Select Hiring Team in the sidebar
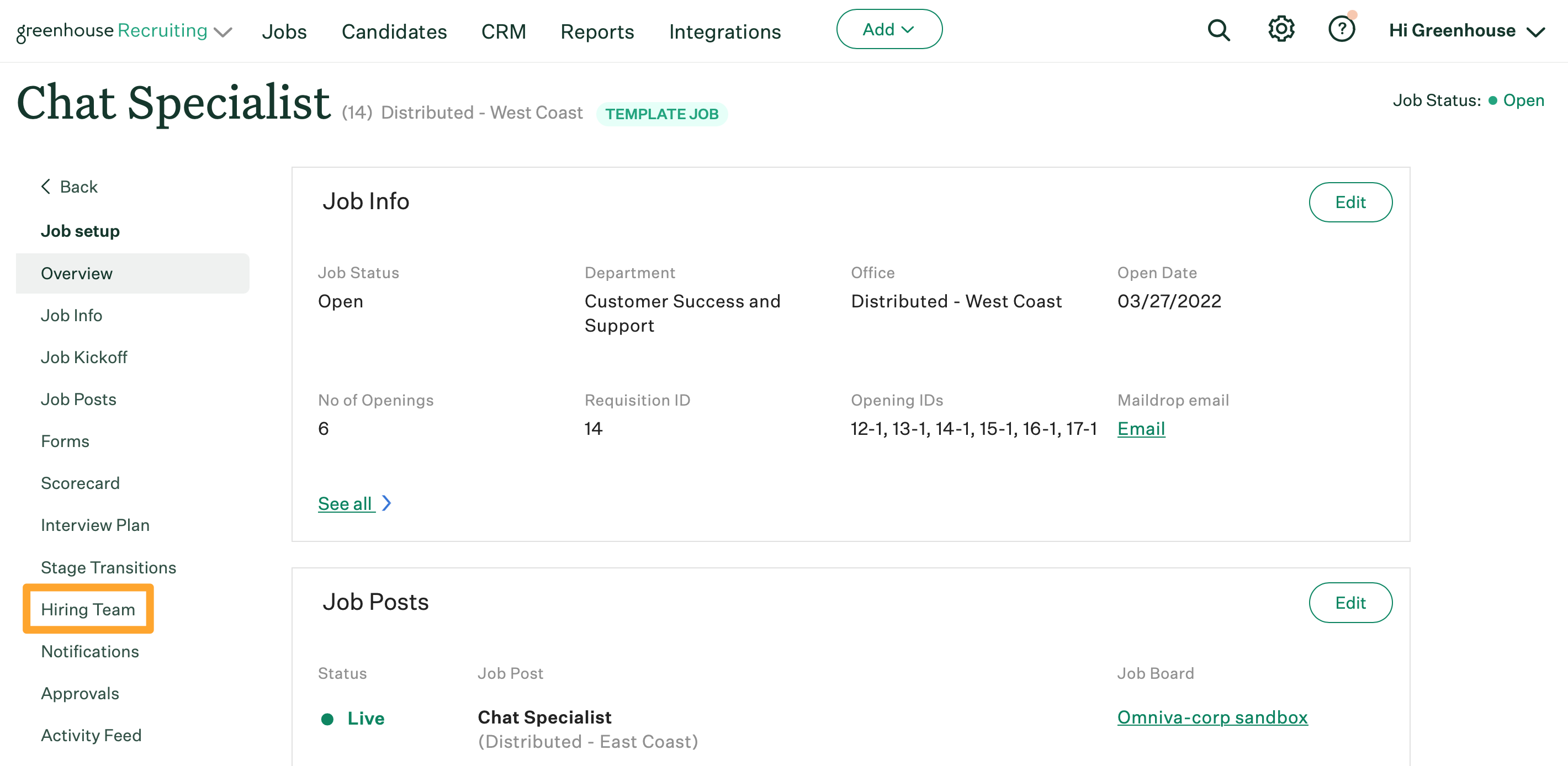 pos(88,609)
